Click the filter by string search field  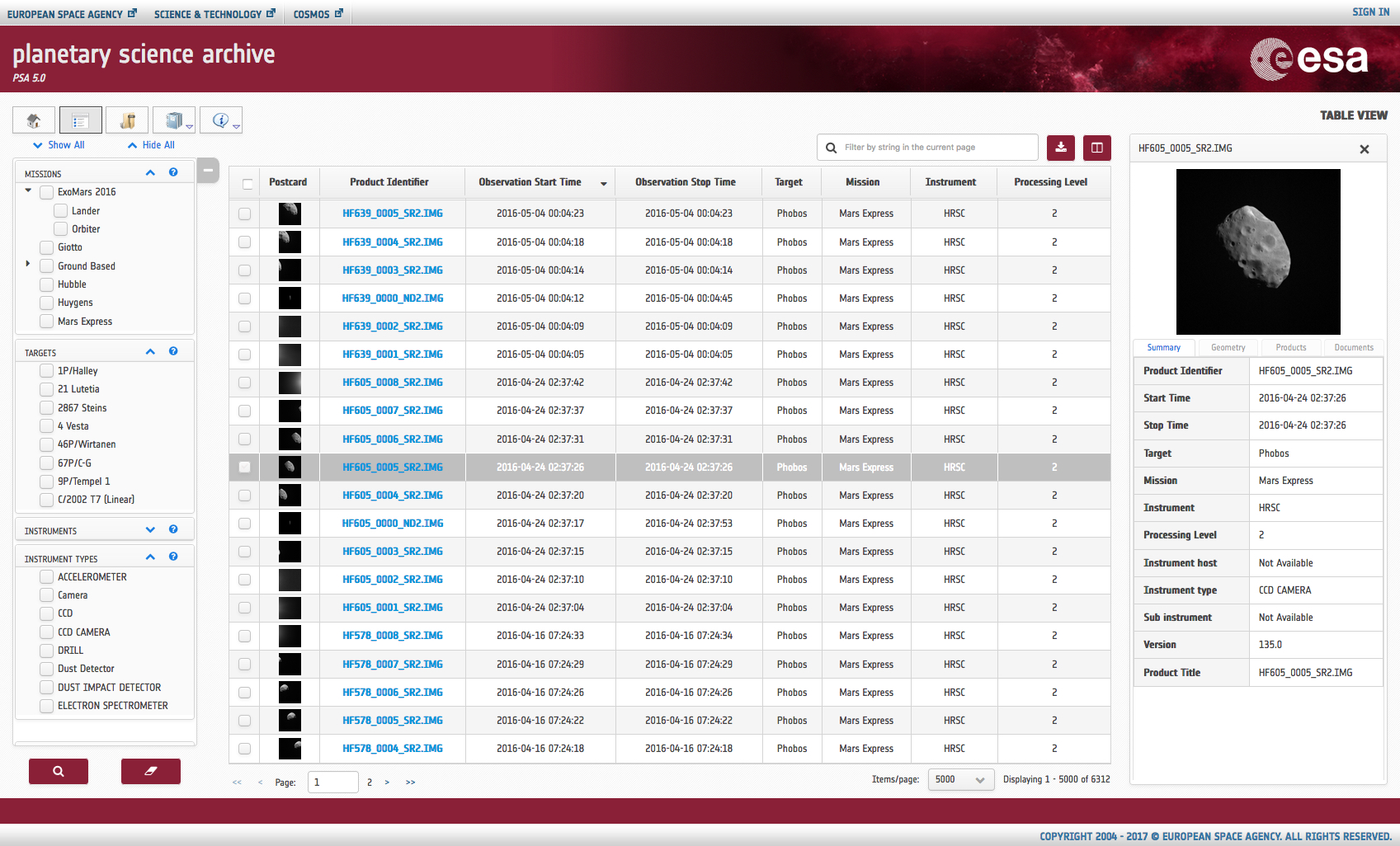pos(936,148)
